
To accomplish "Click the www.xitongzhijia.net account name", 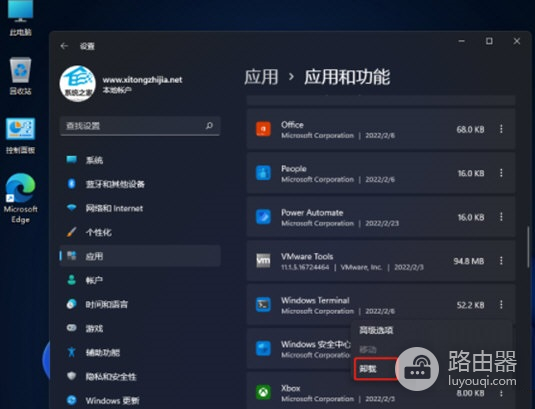I will 142,80.
